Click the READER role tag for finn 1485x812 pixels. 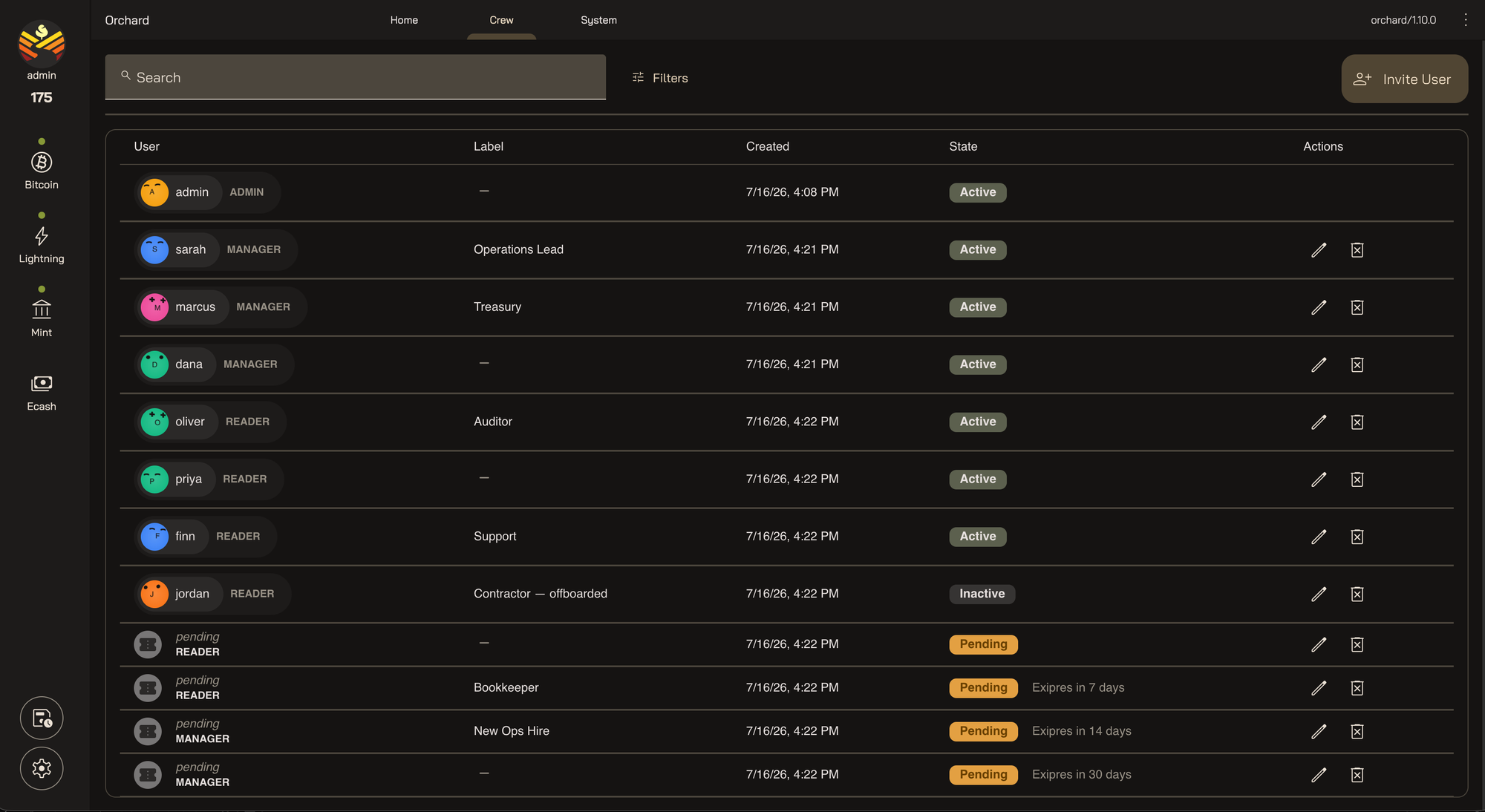238,537
